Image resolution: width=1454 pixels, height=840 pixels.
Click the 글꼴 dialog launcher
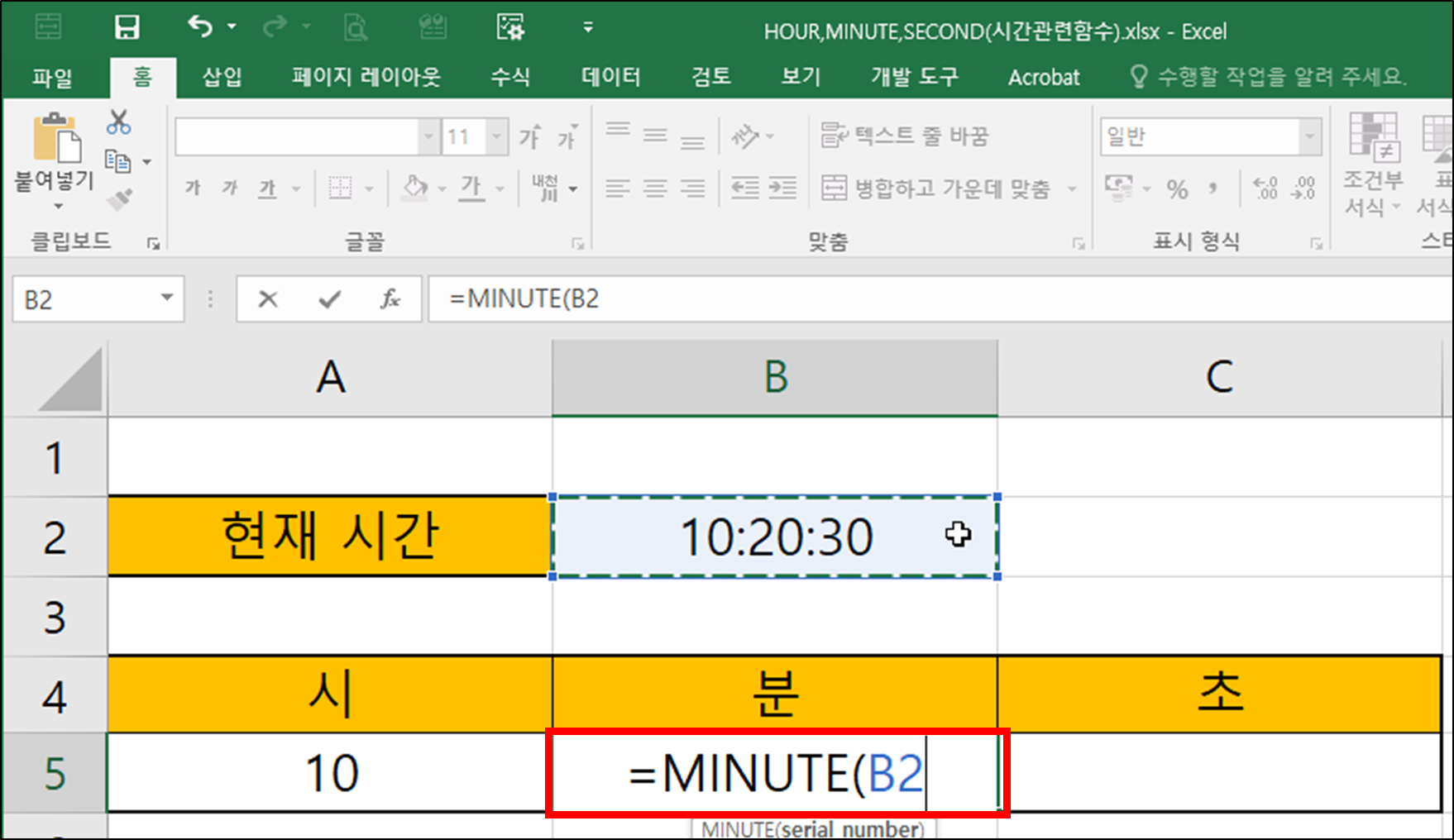(x=578, y=243)
